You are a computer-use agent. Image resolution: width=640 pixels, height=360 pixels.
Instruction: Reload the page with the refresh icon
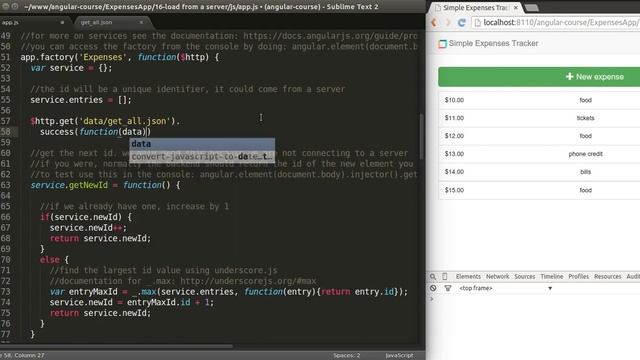click(462, 23)
